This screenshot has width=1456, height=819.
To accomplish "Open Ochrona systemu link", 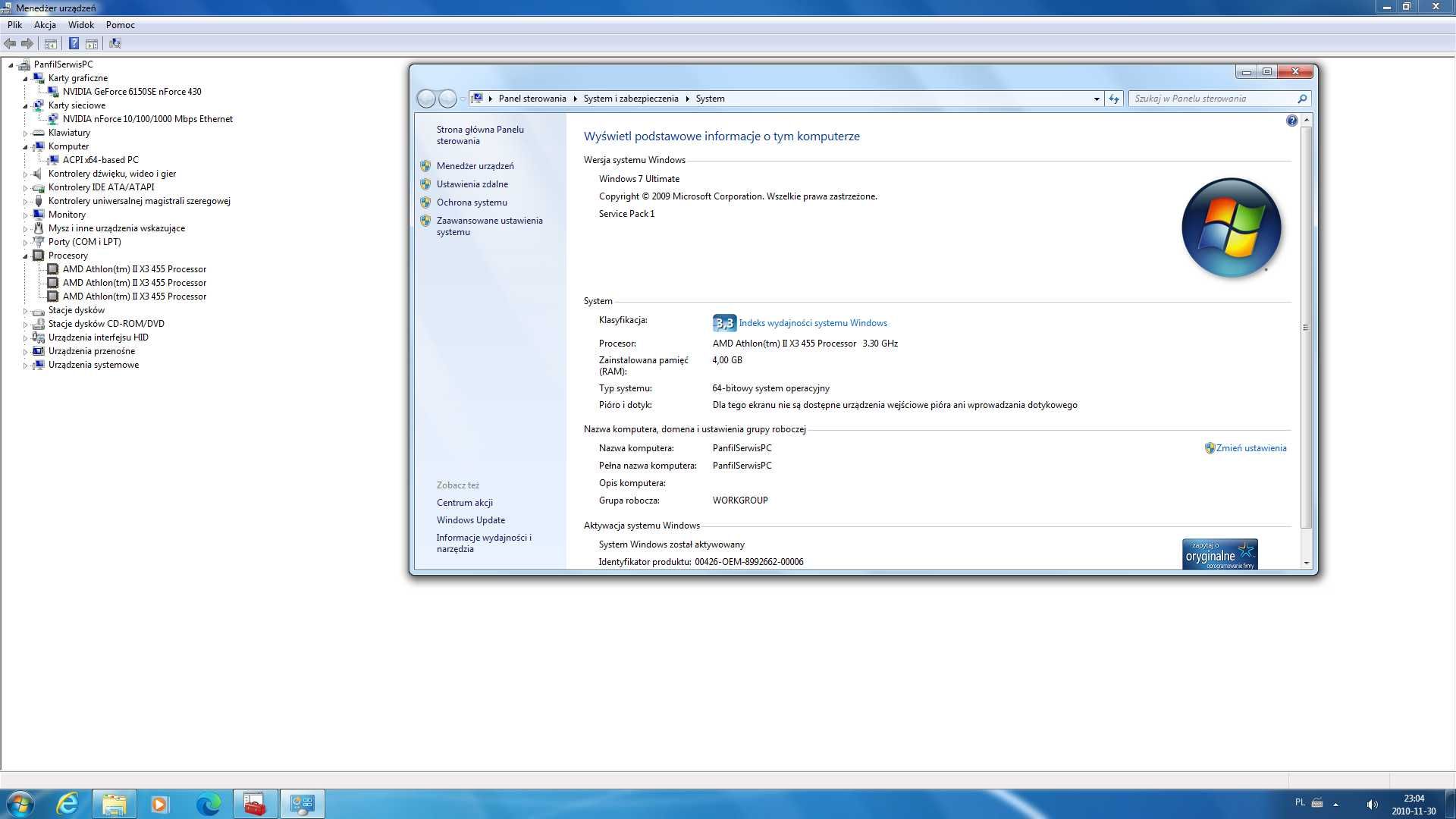I will point(472,202).
